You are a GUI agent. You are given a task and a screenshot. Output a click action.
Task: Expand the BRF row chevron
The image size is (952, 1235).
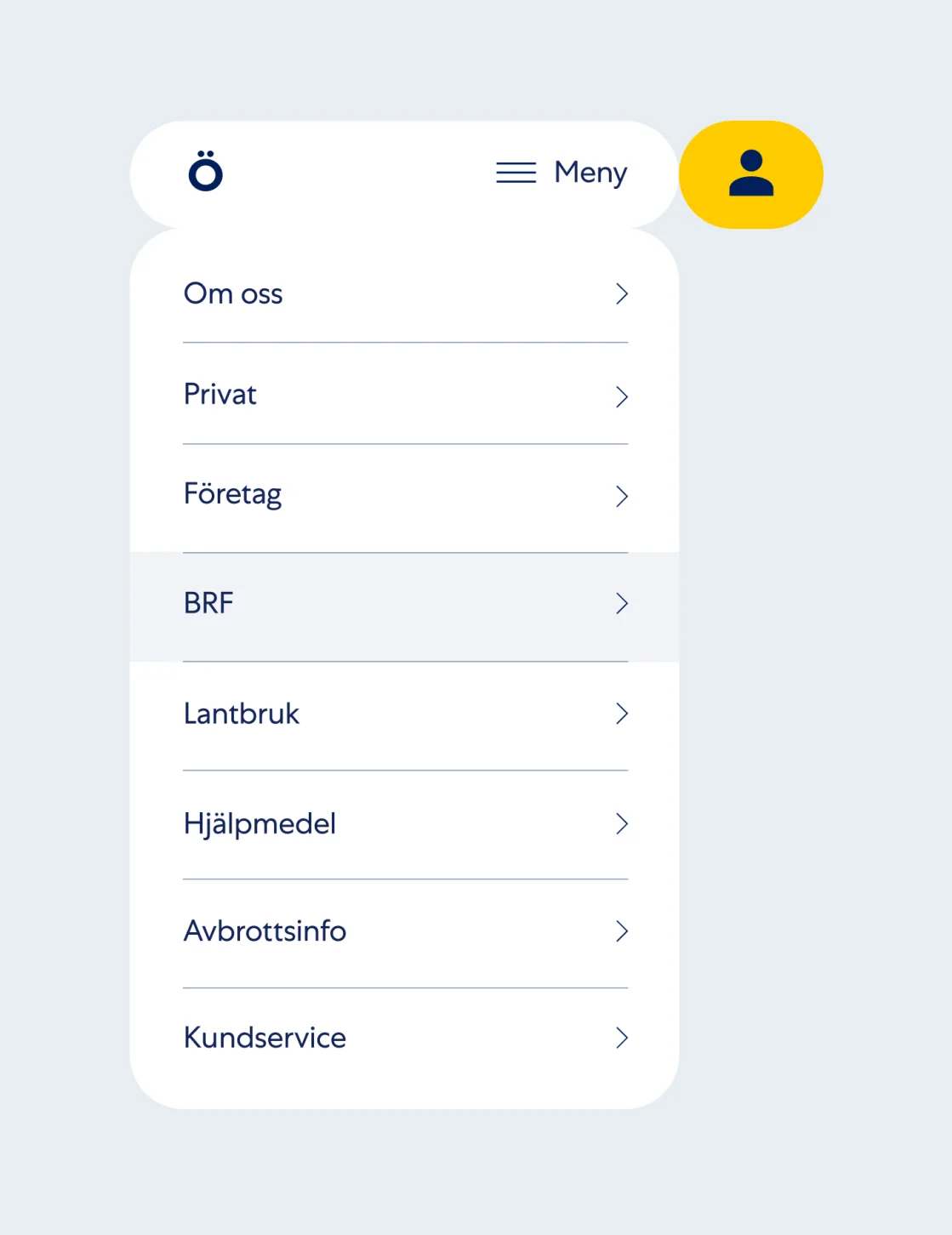[622, 604]
